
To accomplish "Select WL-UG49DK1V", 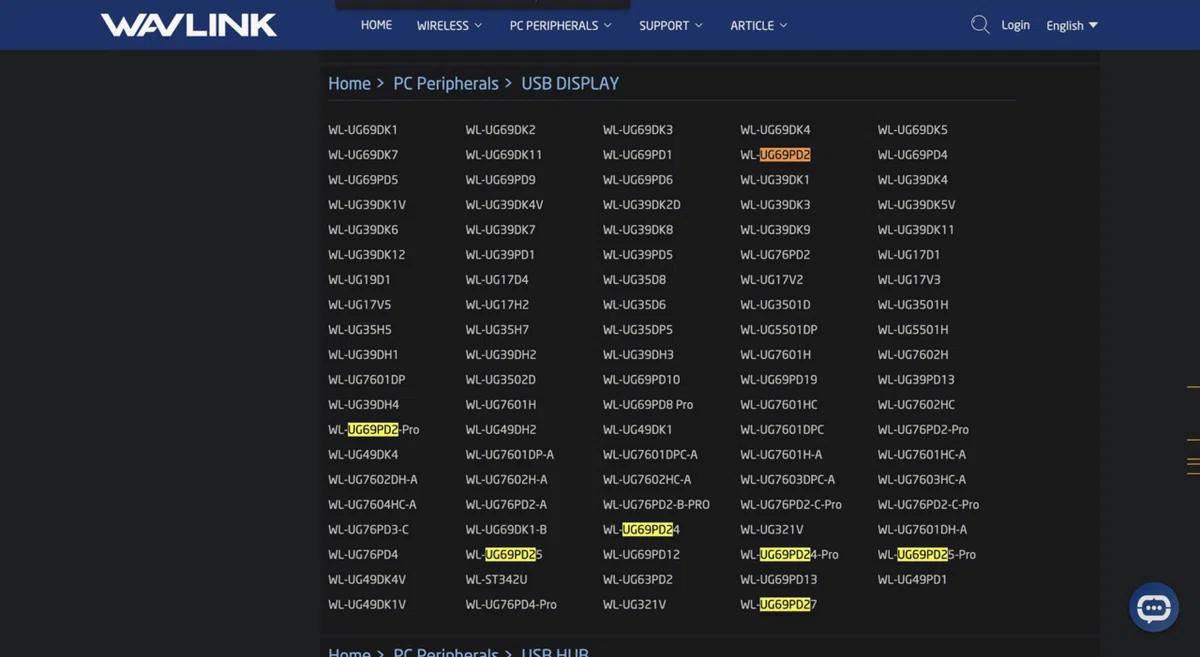I will point(367,605).
